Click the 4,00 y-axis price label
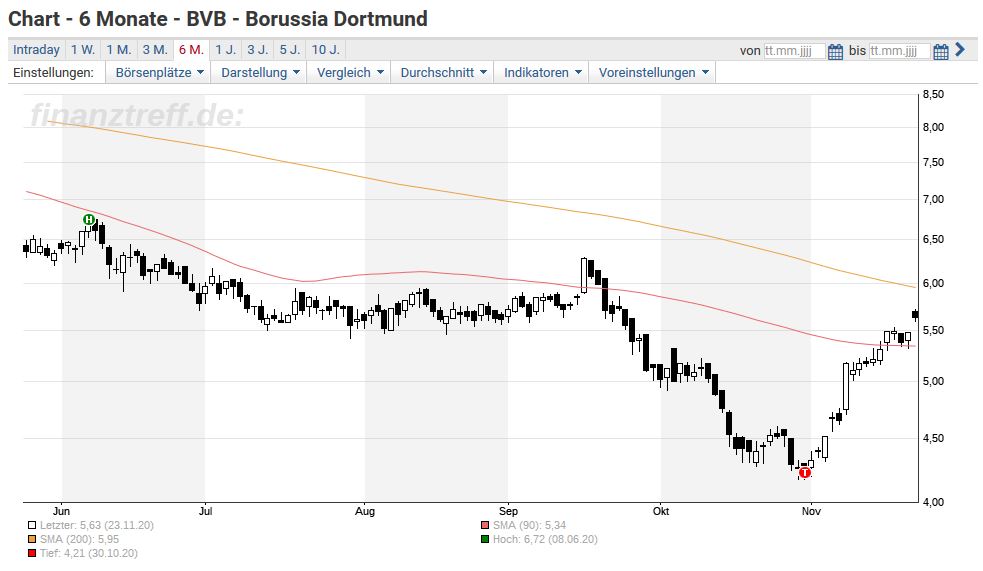 pyautogui.click(x=933, y=502)
